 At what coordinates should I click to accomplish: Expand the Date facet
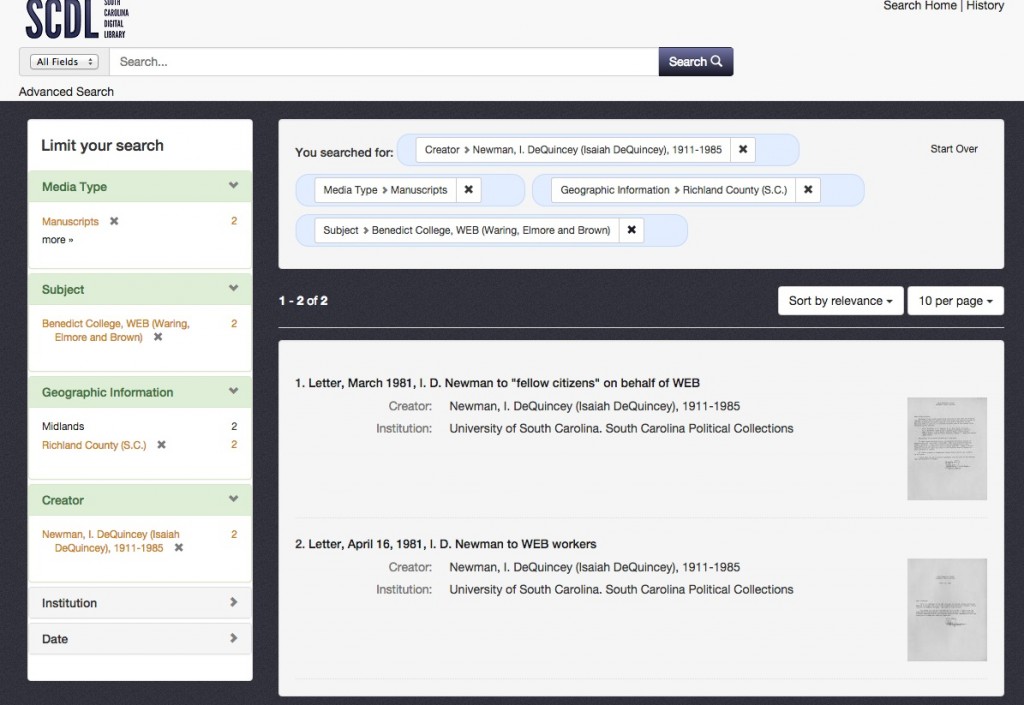[140, 638]
